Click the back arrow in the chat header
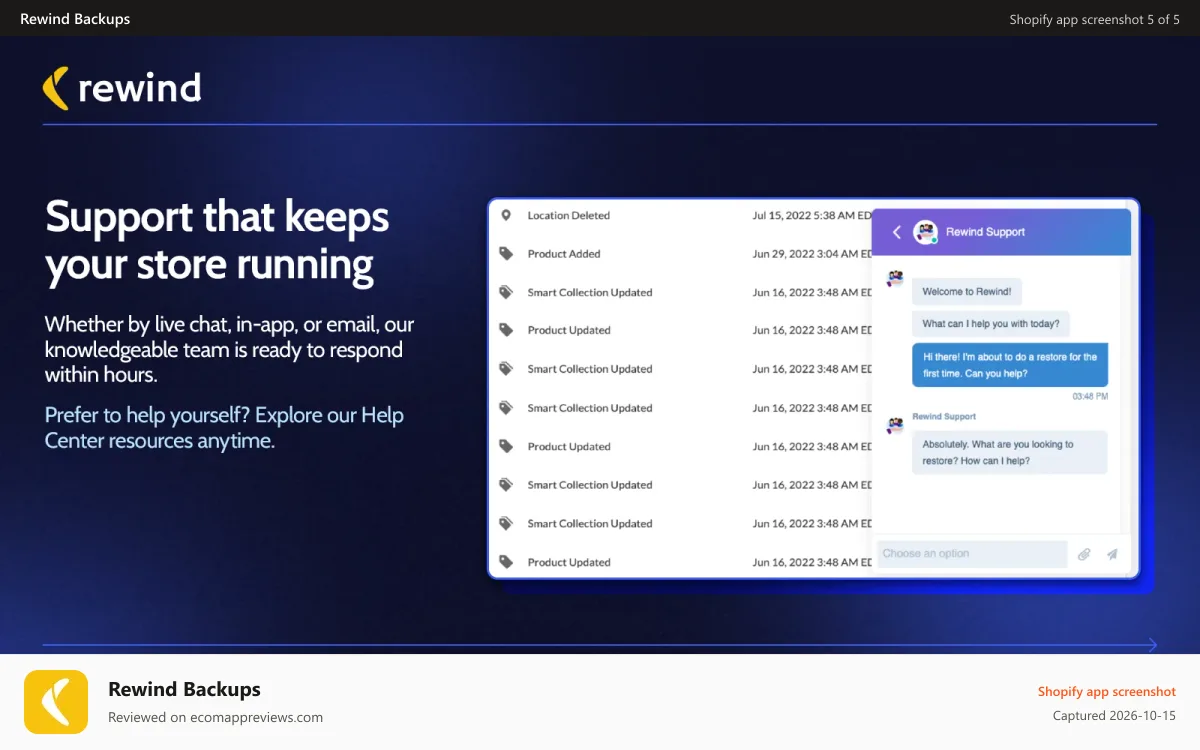Screen dimensions: 1200x750 tap(897, 232)
